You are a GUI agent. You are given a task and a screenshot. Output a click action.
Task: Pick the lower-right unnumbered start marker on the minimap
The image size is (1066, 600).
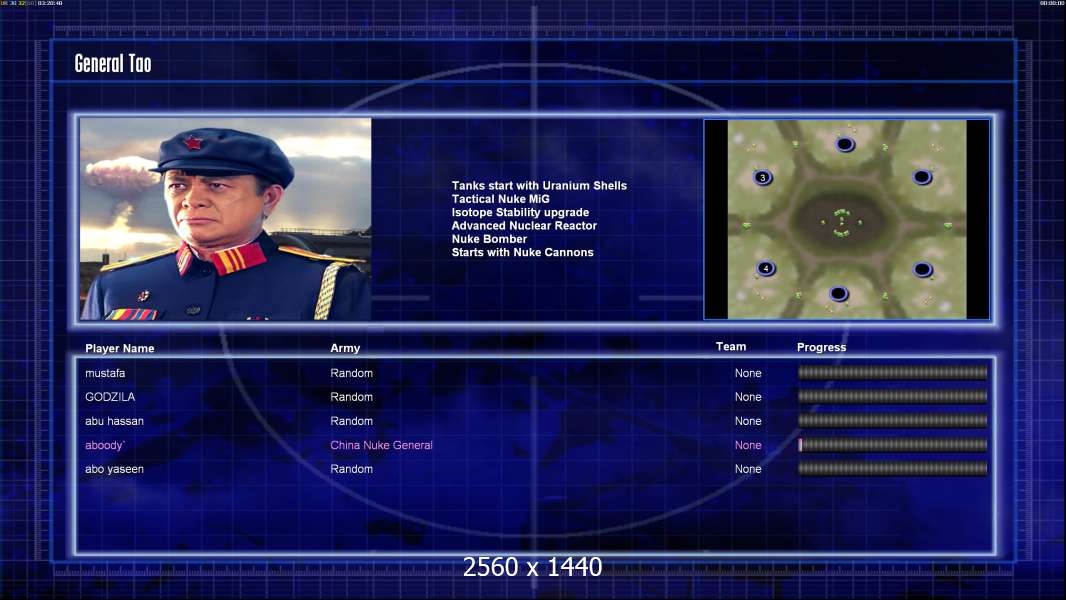click(923, 270)
